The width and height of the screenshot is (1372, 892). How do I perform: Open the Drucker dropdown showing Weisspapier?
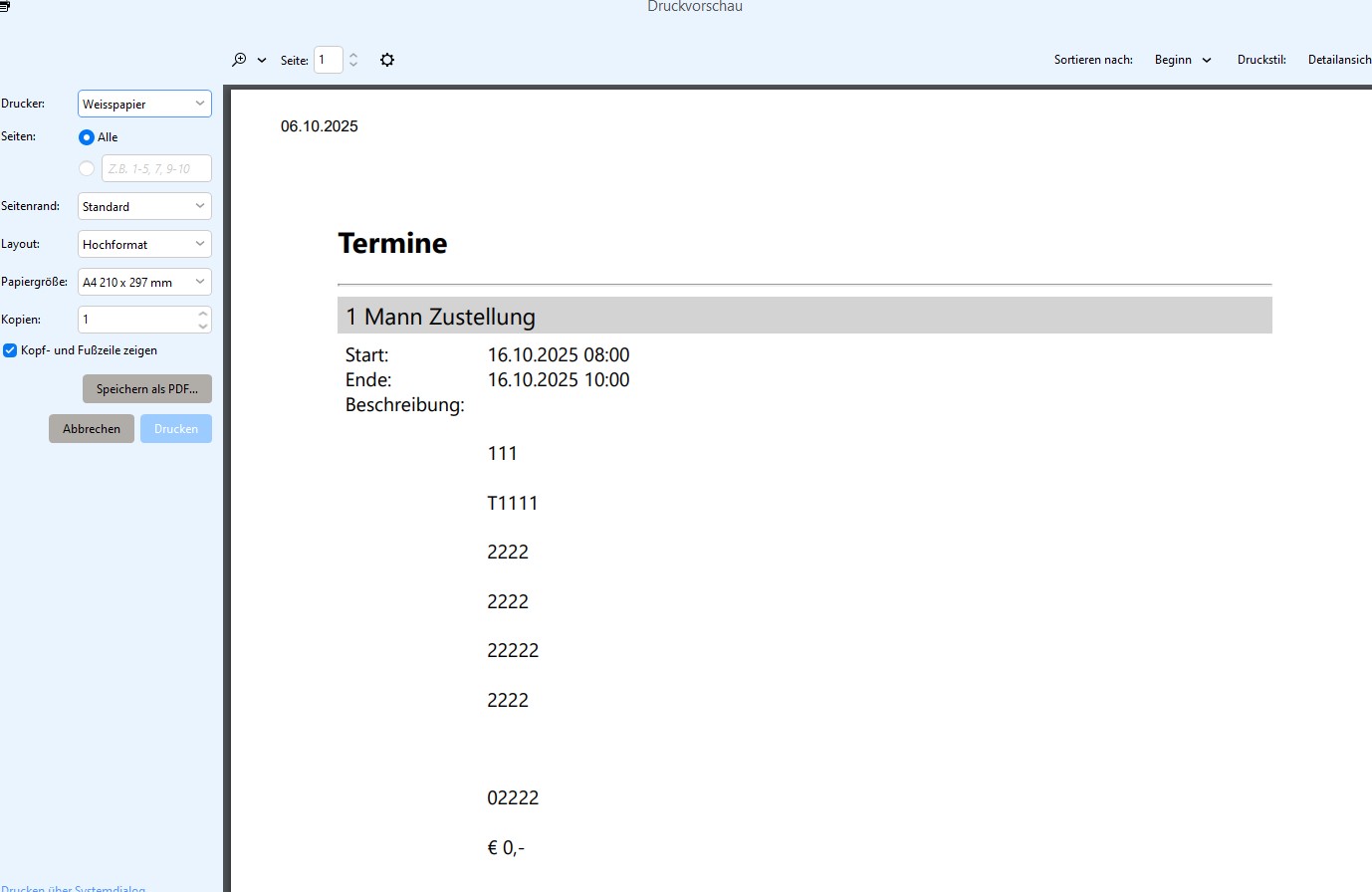[144, 104]
